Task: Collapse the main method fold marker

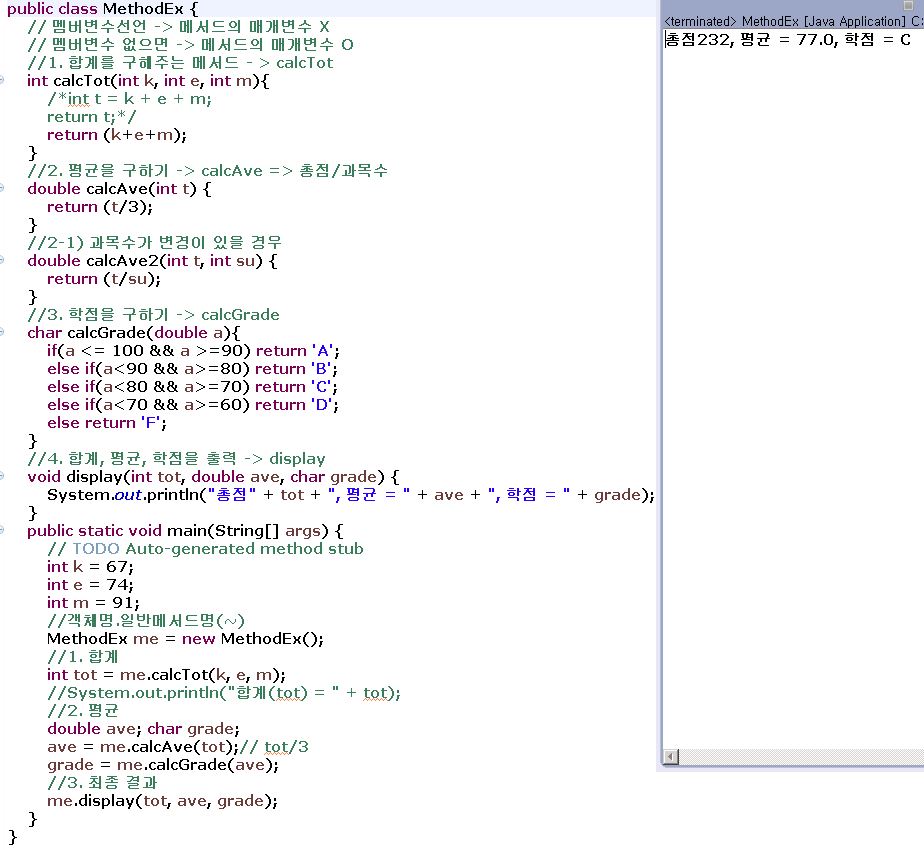Action: [x=2, y=530]
